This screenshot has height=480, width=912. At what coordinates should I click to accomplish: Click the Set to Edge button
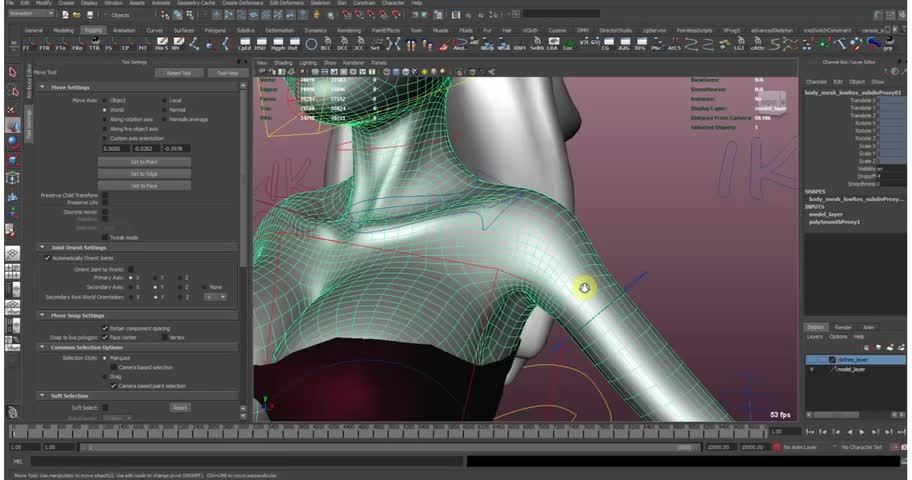pyautogui.click(x=144, y=173)
